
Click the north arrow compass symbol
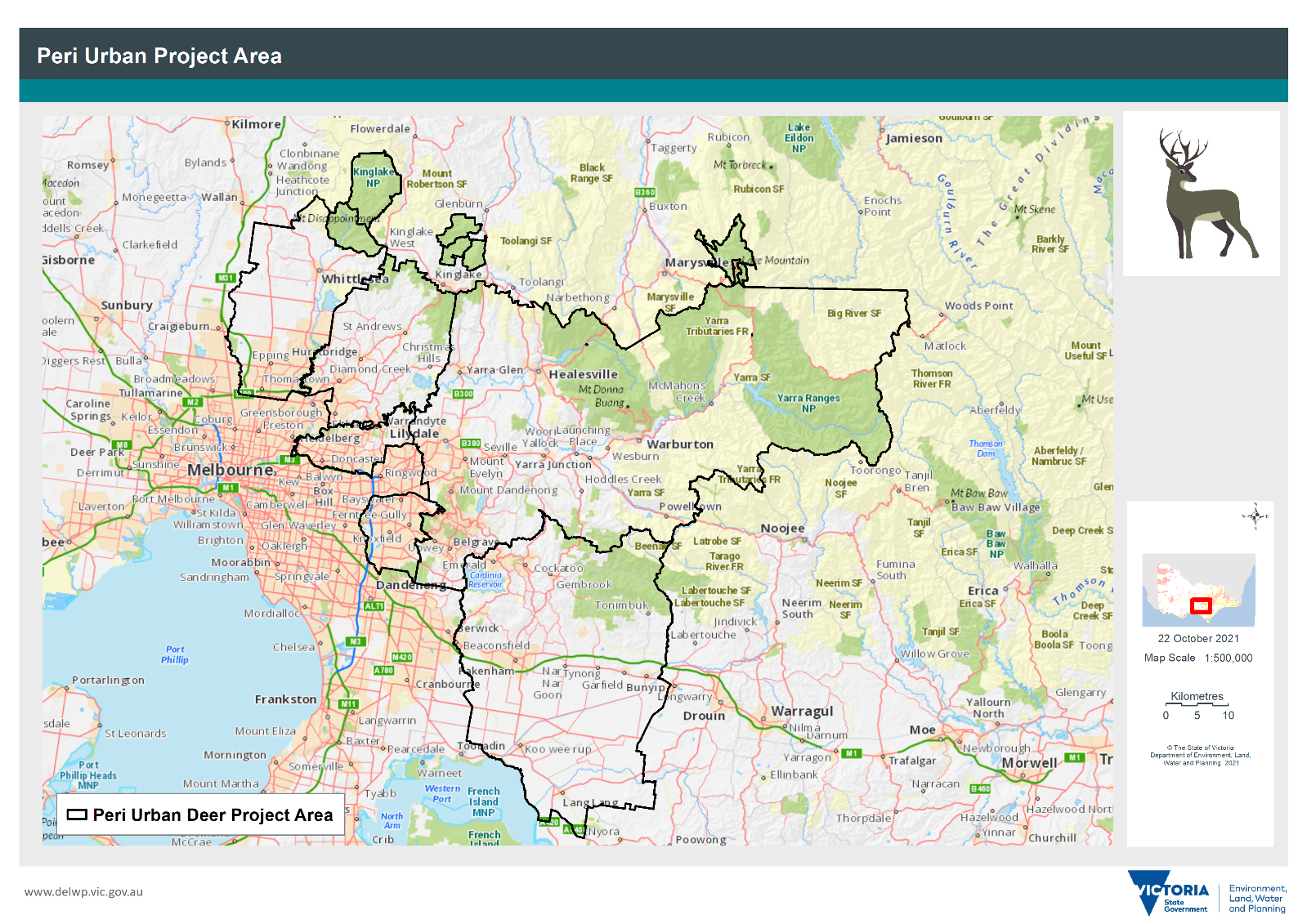(1255, 516)
